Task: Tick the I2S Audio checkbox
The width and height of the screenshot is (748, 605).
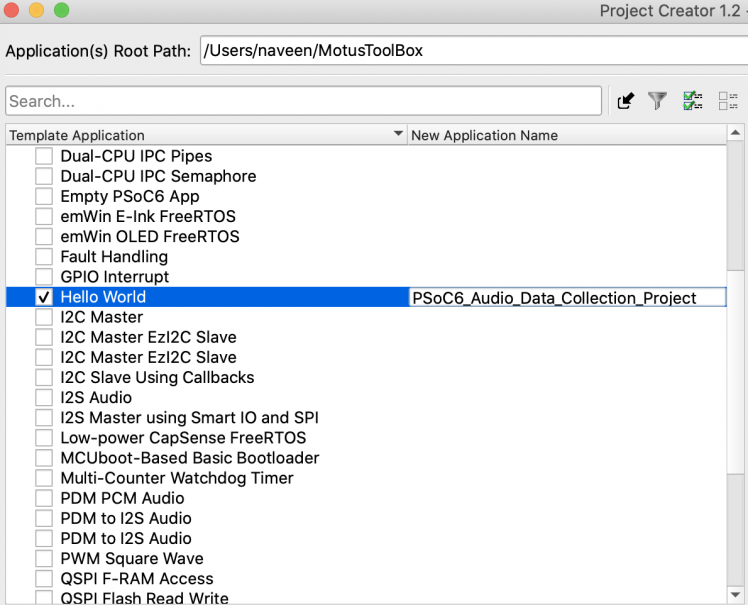Action: click(44, 398)
